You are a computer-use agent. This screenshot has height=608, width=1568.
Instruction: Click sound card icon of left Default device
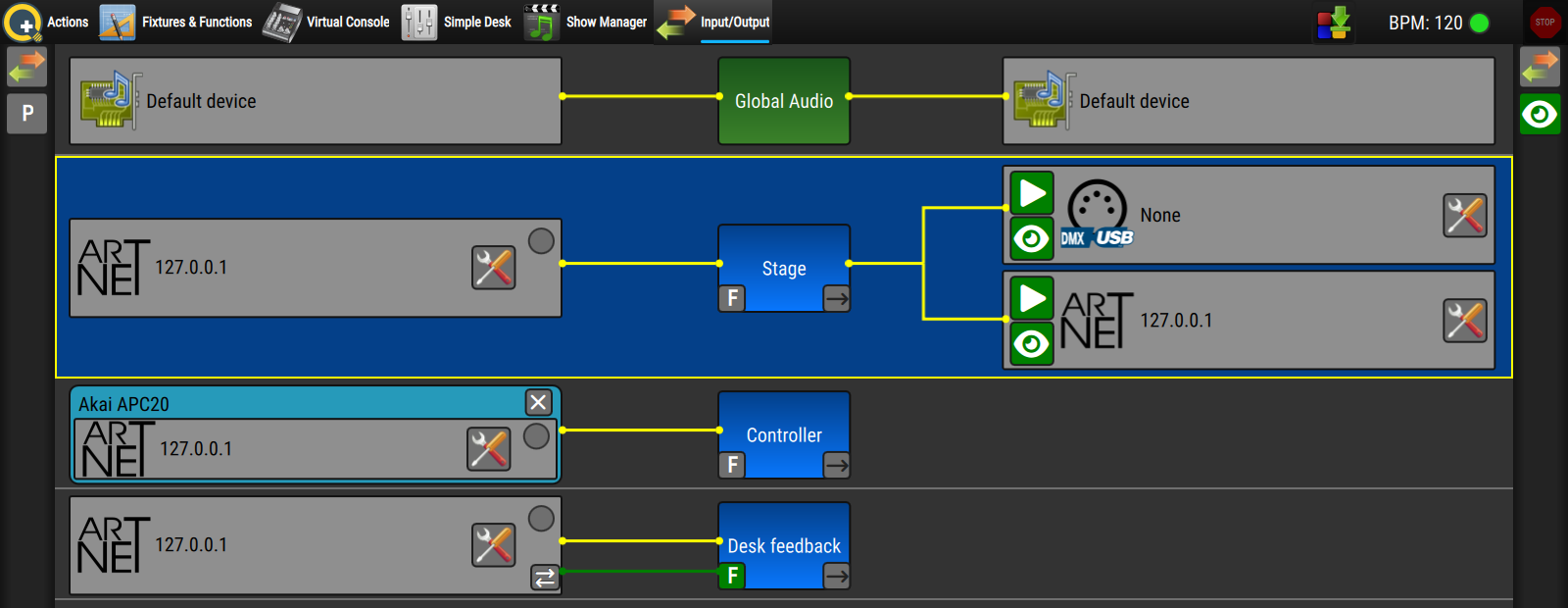click(110, 100)
